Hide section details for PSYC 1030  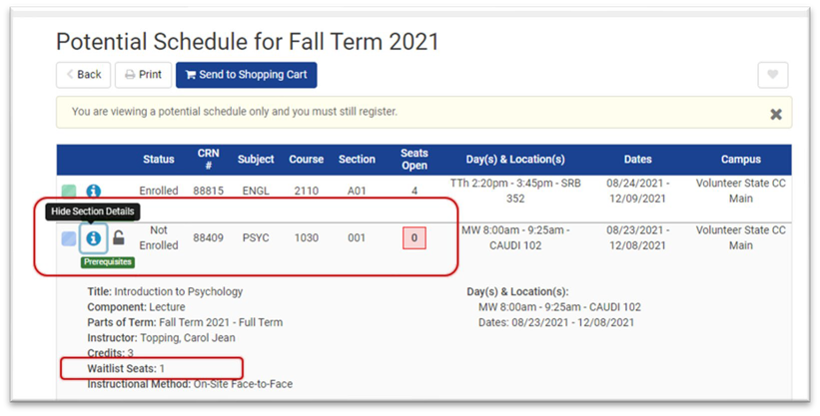[x=93, y=238]
